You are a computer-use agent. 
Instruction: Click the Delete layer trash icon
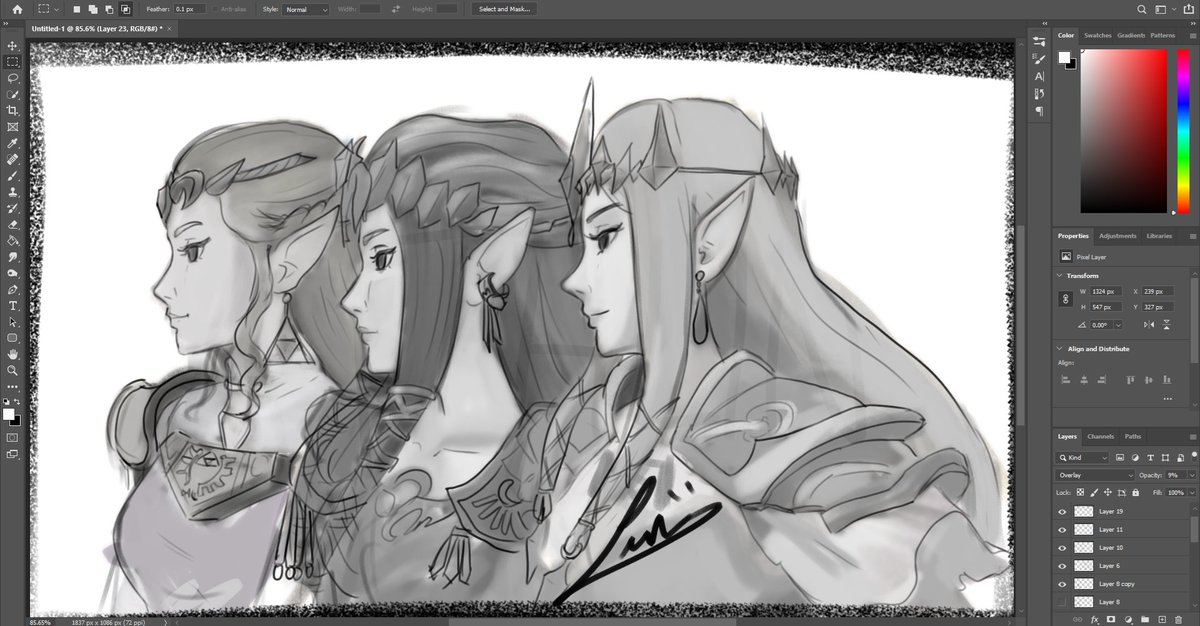click(1179, 620)
